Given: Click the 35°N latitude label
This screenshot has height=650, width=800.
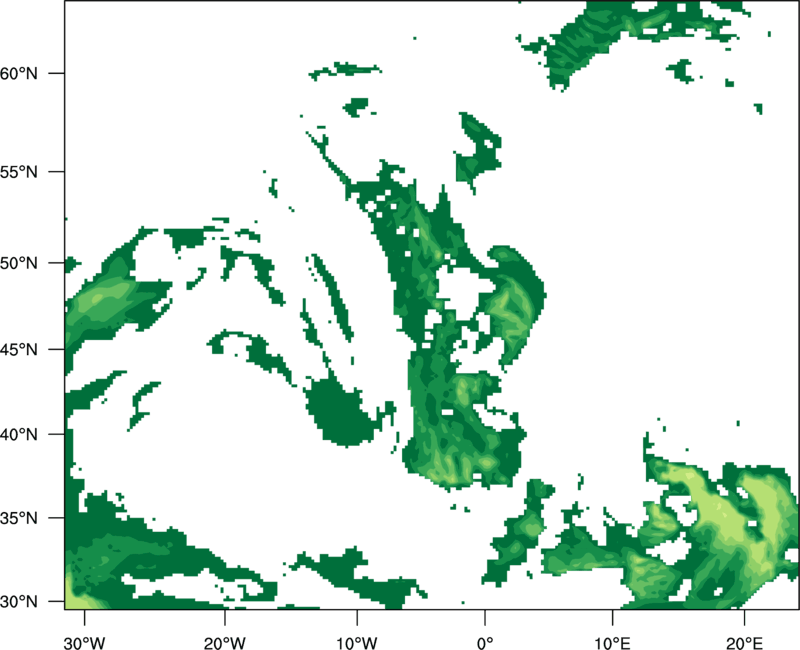Looking at the screenshot, I should coord(18,518).
